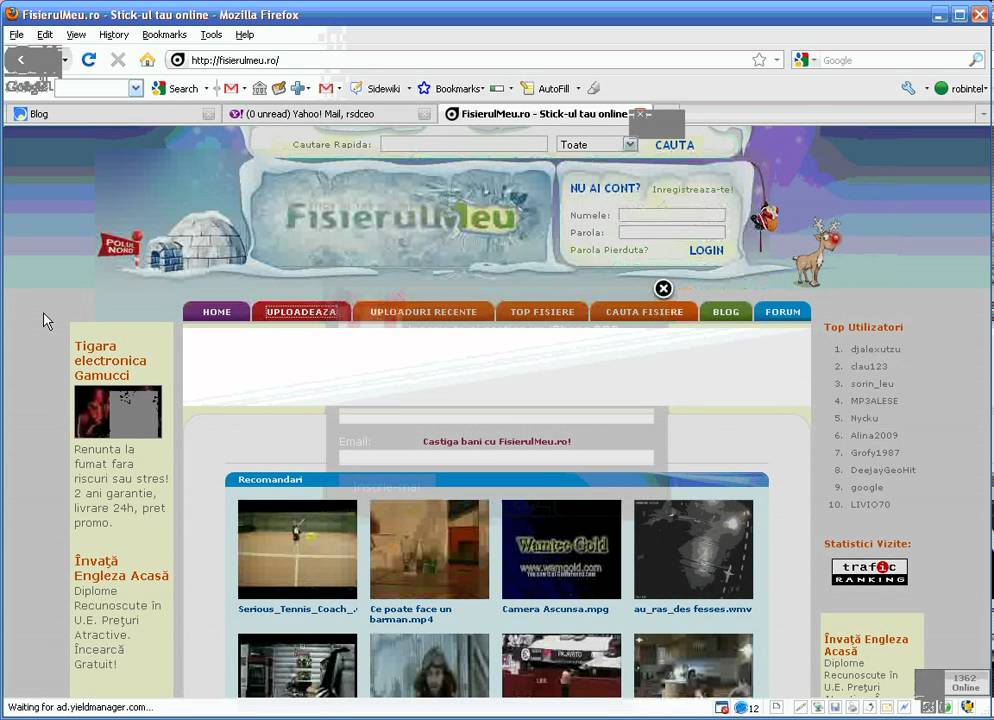Open the Bookmarks menu
The width and height of the screenshot is (994, 720).
(164, 35)
